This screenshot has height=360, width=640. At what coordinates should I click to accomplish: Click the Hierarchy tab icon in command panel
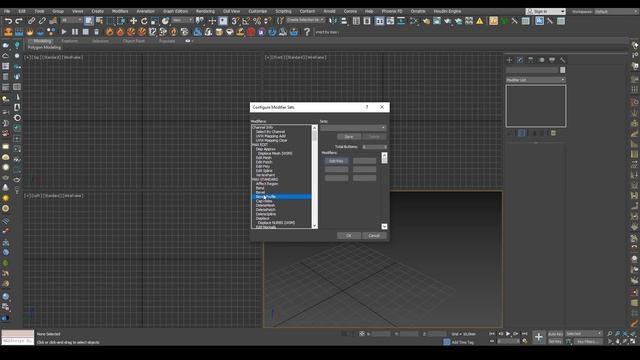[x=530, y=60]
